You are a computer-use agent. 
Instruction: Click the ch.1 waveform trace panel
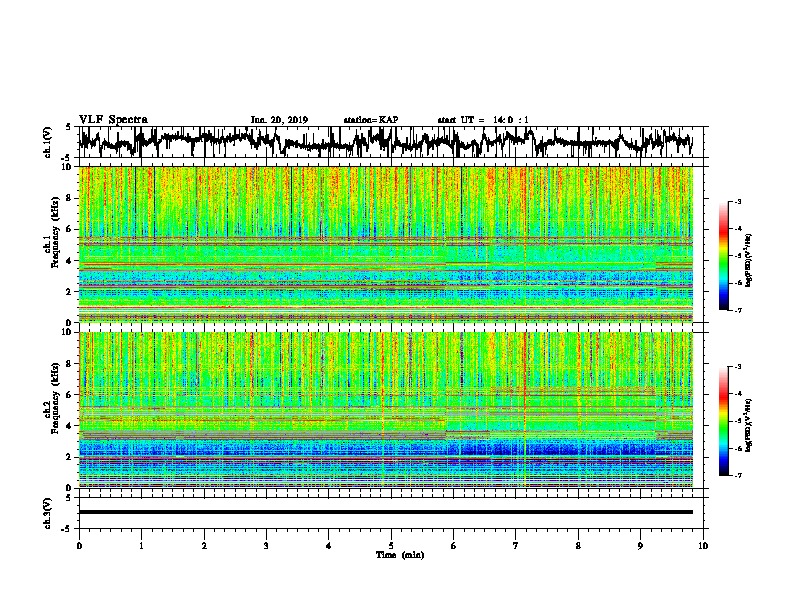pos(390,142)
